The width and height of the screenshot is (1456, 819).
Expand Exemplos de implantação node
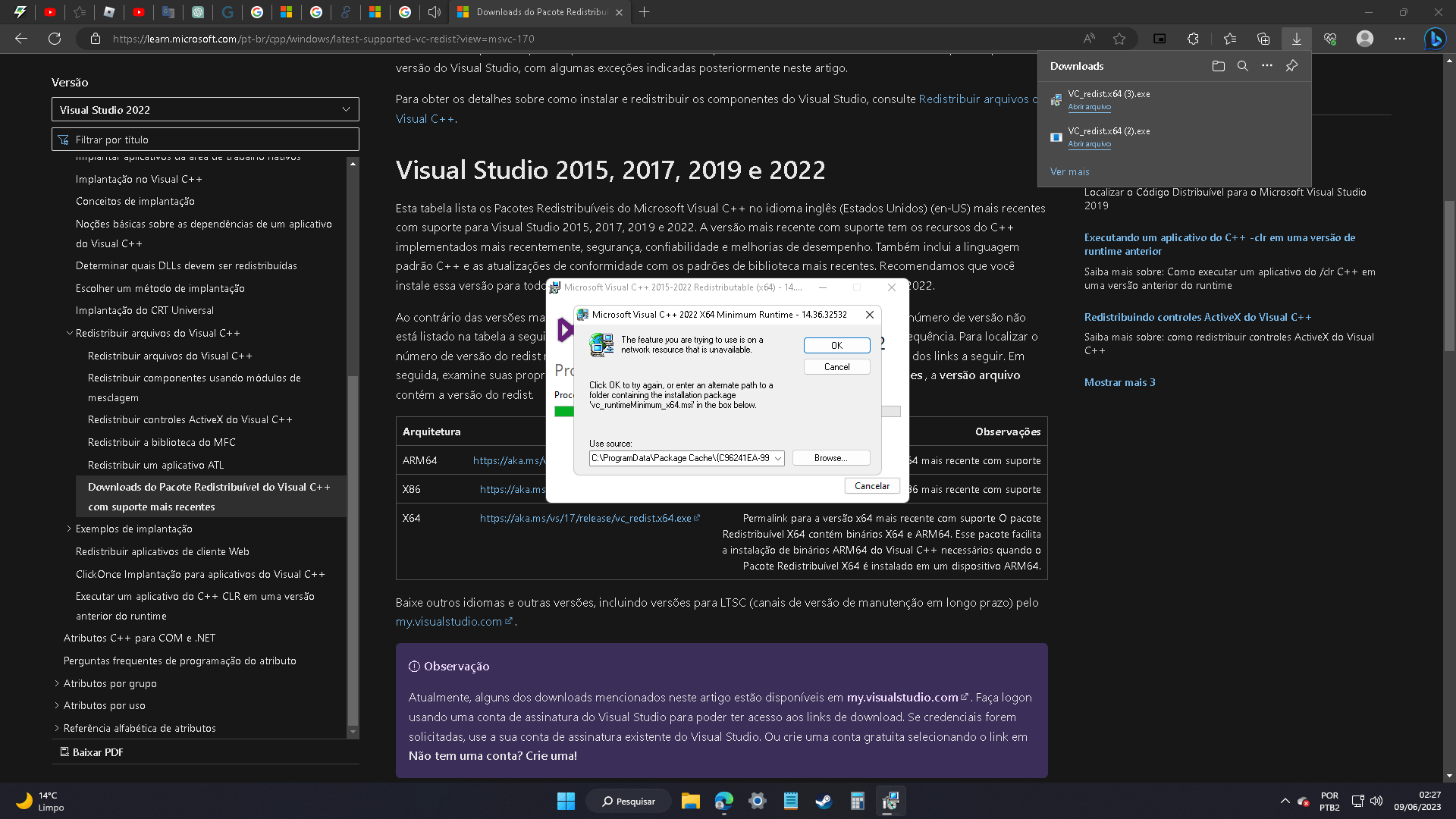(x=69, y=529)
